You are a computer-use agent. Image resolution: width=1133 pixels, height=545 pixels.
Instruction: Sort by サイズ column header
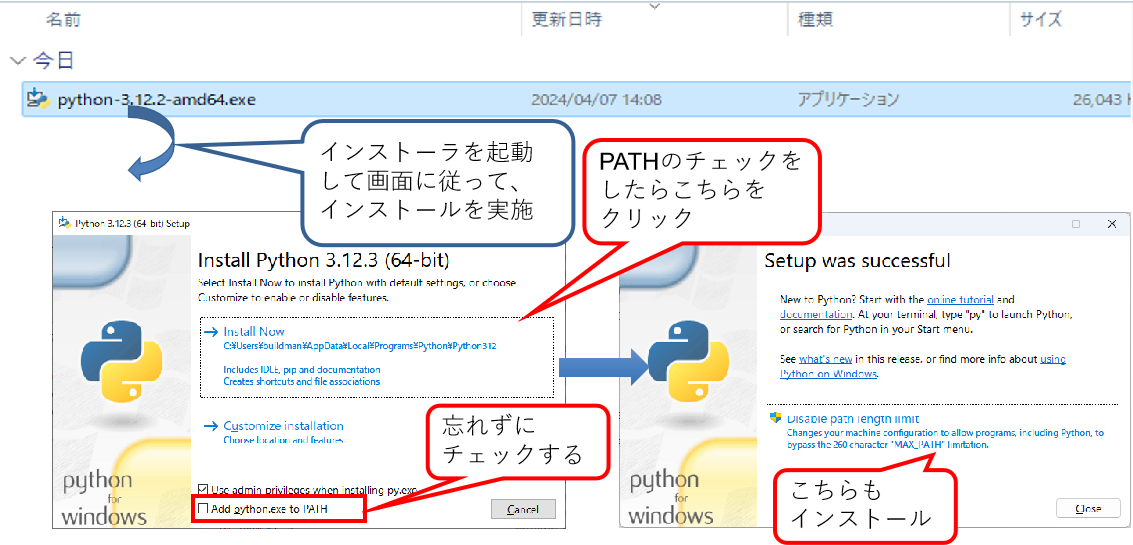[1041, 20]
